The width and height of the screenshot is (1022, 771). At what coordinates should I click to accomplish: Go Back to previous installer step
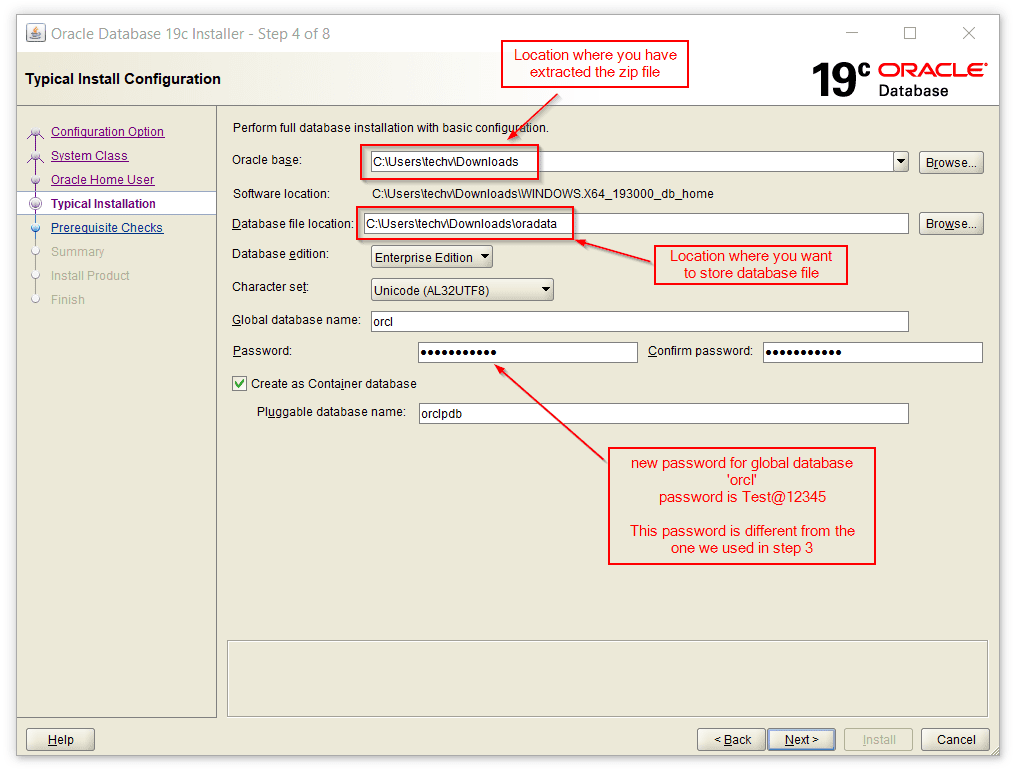pyautogui.click(x=731, y=740)
